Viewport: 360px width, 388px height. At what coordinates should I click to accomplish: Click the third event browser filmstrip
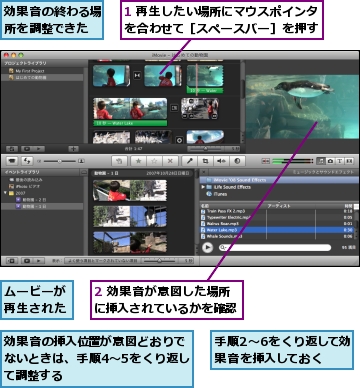[x=130, y=242]
